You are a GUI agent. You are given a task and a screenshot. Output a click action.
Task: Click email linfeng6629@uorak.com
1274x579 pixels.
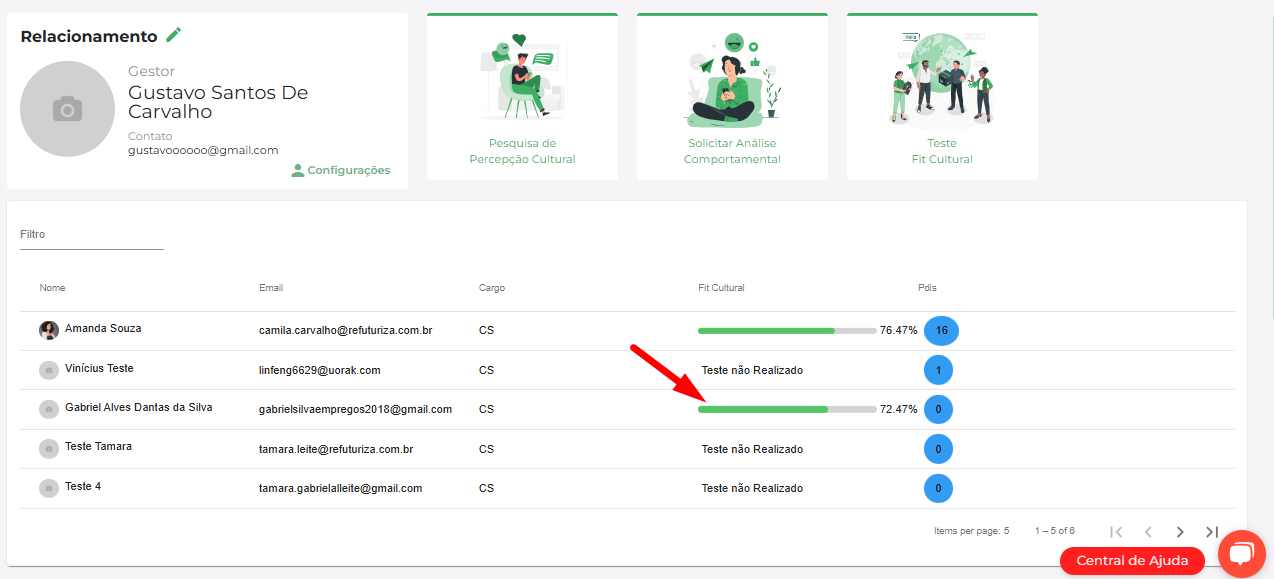[x=320, y=370]
